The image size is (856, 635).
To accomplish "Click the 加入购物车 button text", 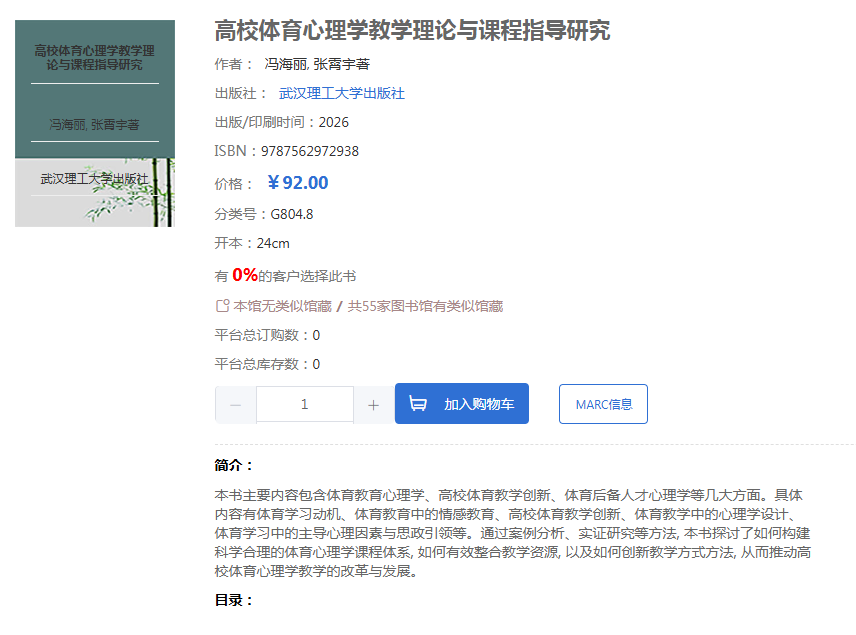I will pos(479,404).
